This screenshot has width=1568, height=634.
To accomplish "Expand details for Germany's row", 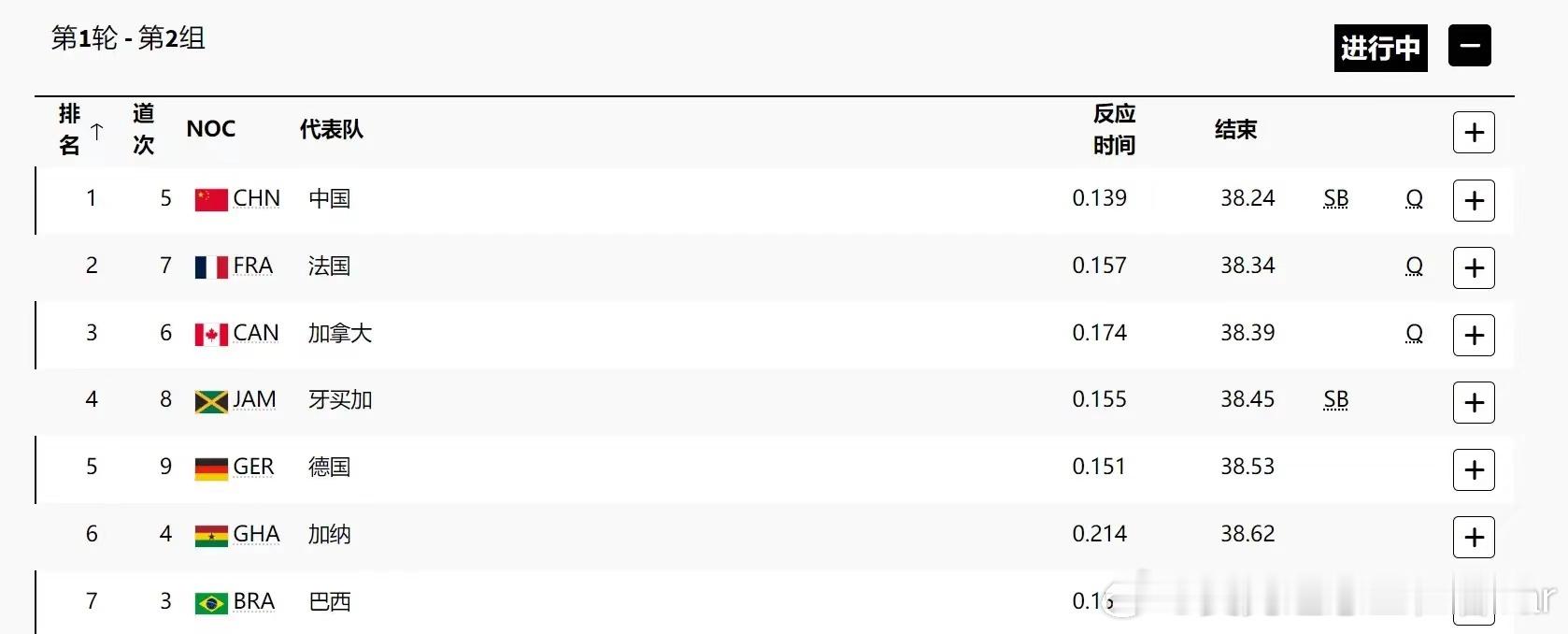I will coord(1474,469).
